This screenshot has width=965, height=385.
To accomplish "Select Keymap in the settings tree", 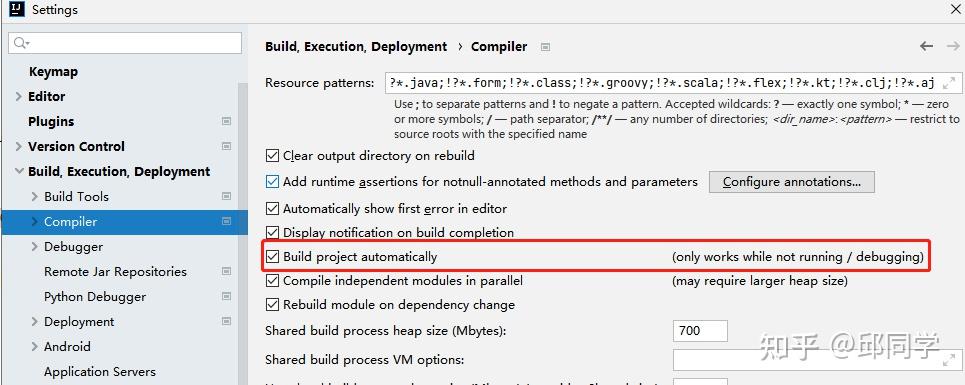I will click(53, 71).
